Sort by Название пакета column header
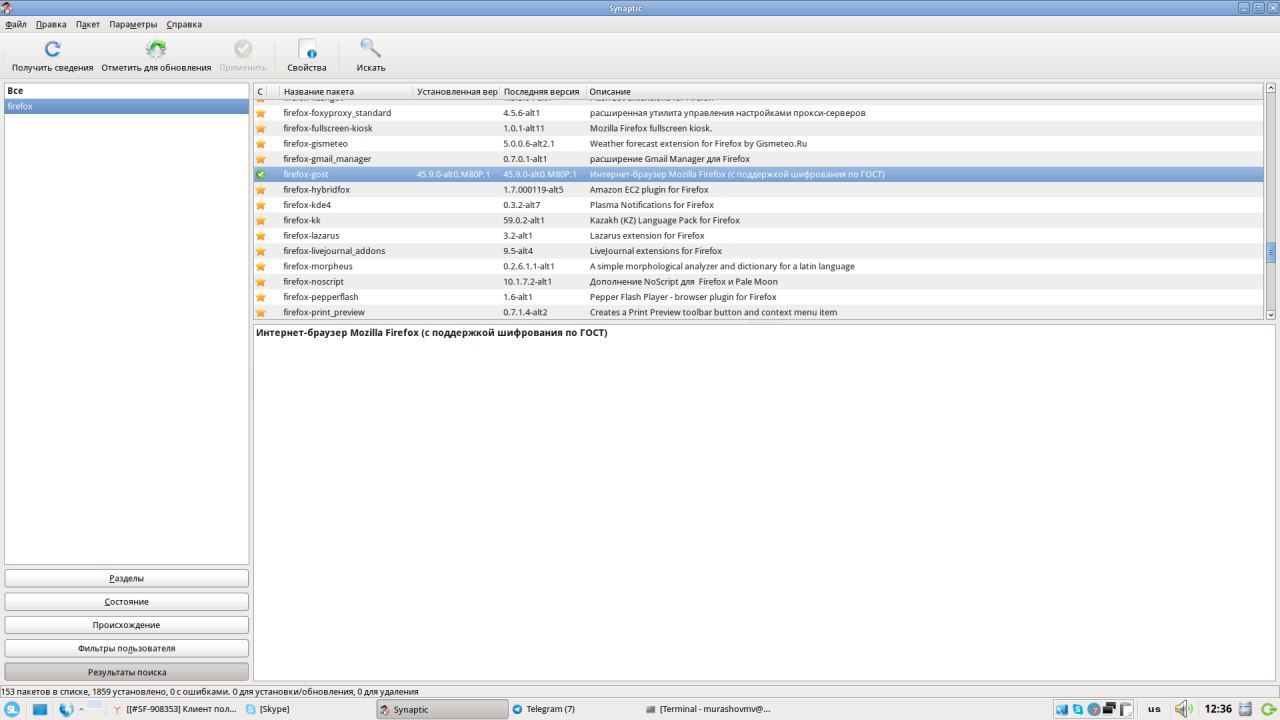1280x720 pixels. click(x=346, y=91)
